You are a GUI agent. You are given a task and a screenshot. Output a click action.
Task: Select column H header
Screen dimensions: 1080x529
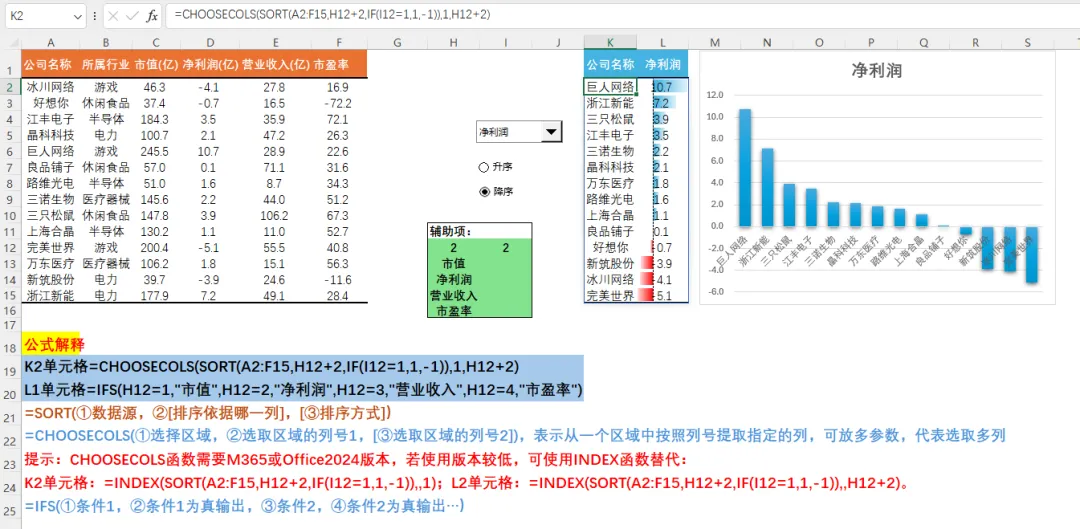(x=453, y=42)
